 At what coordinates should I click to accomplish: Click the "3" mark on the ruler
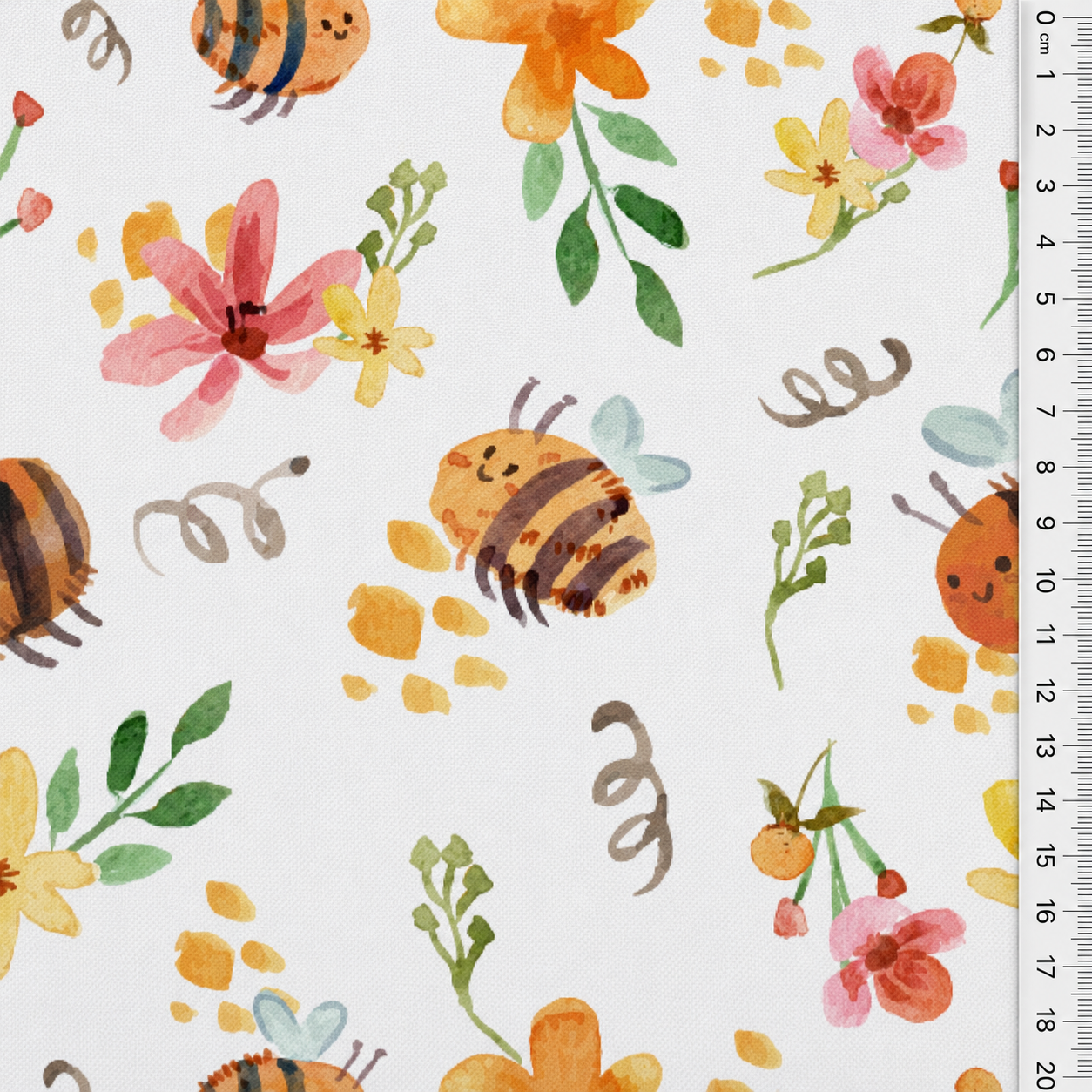tap(1045, 186)
